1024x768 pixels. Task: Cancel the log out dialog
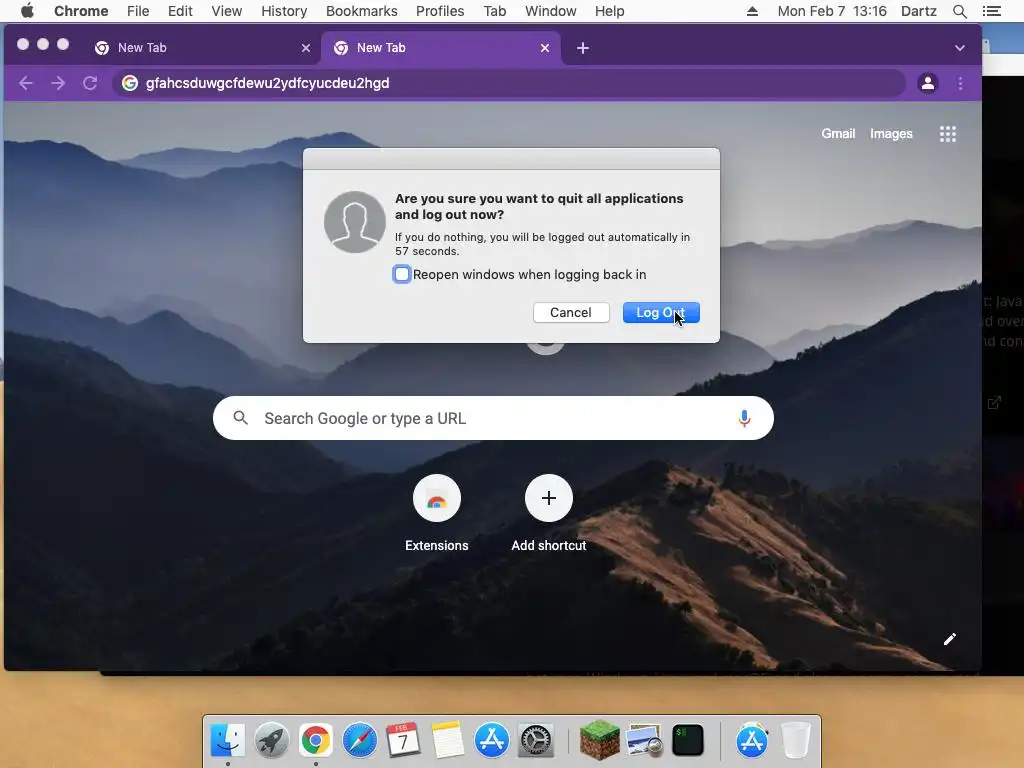(571, 313)
